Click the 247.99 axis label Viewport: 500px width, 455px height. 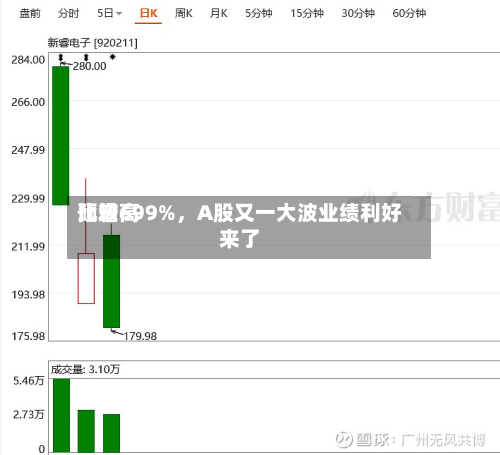28,150
